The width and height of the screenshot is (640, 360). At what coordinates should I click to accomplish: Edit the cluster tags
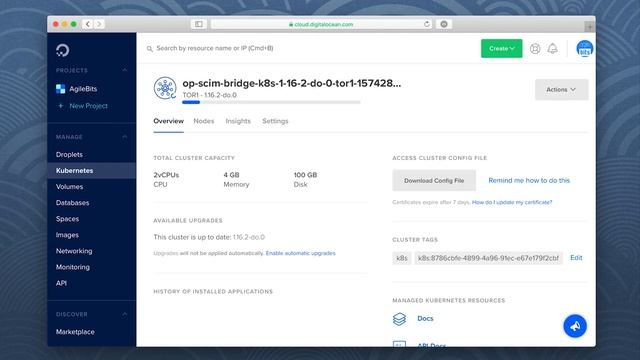pyautogui.click(x=576, y=258)
